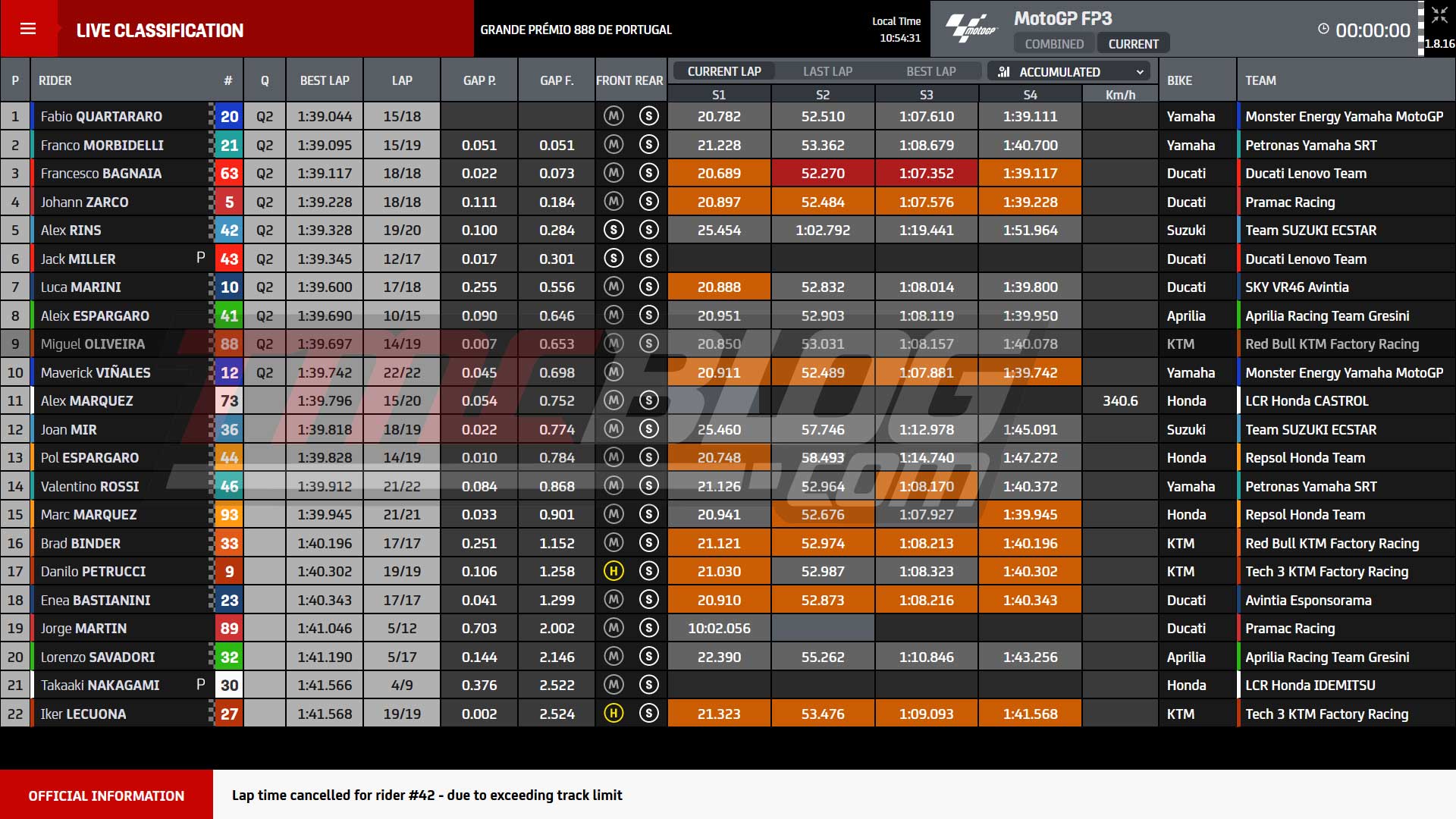Click Viñales' front tyre M icon
This screenshot has height=819, width=1456.
coord(613,372)
